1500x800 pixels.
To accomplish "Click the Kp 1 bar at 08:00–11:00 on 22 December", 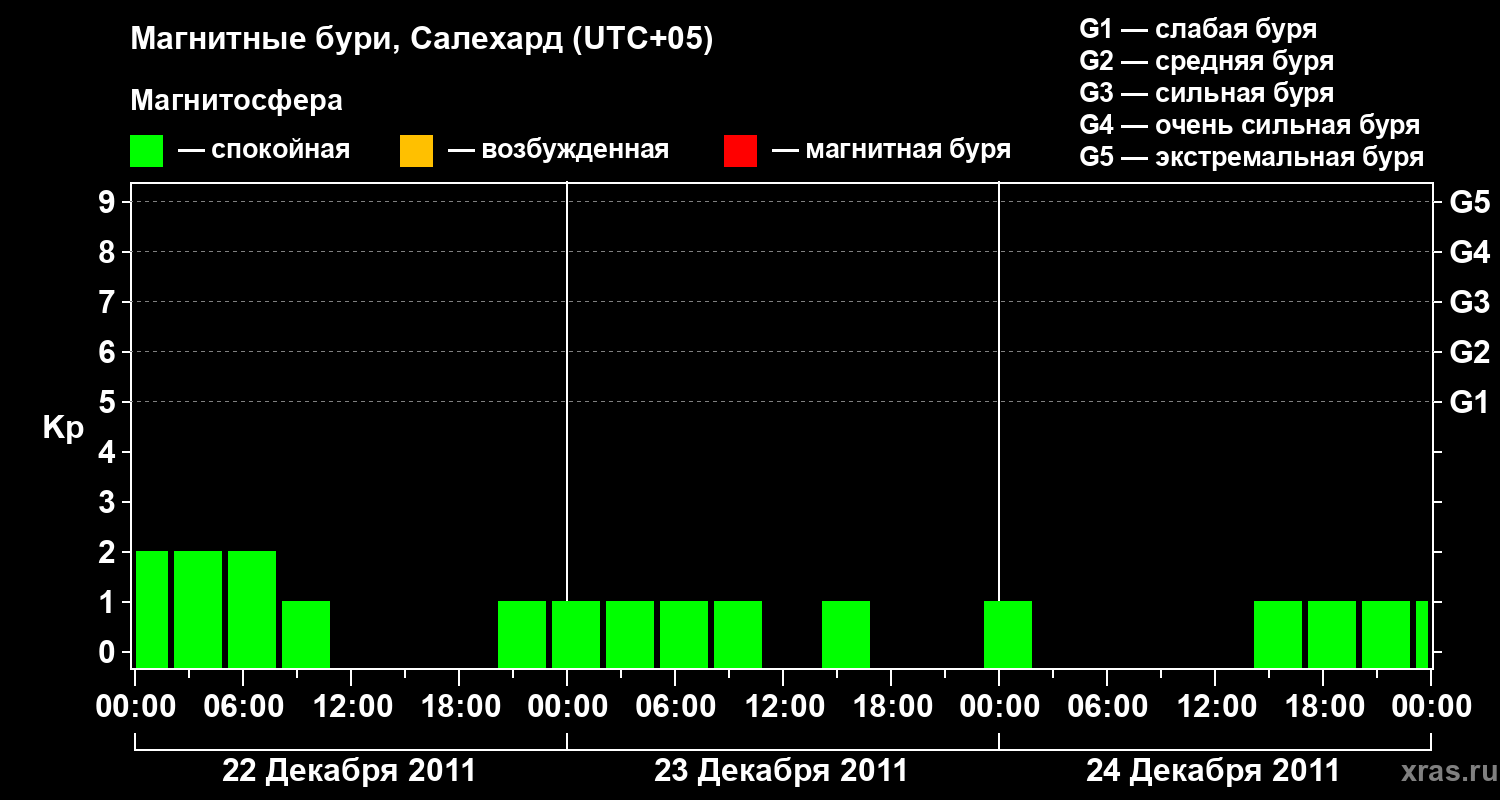I will coord(306,634).
